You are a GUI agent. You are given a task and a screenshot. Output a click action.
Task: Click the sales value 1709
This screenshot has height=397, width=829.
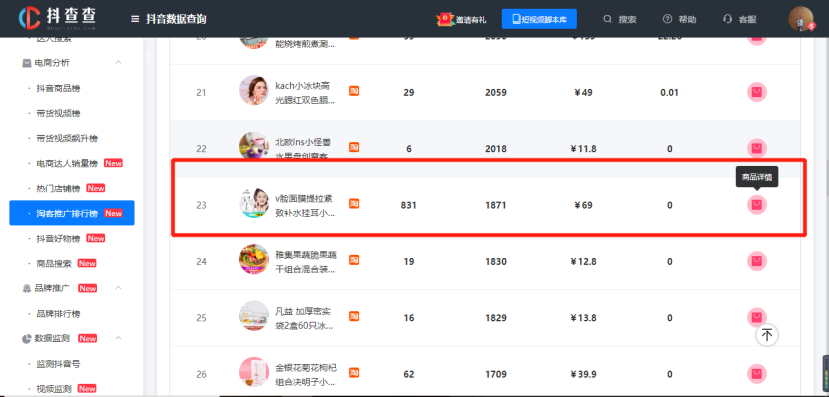495,374
